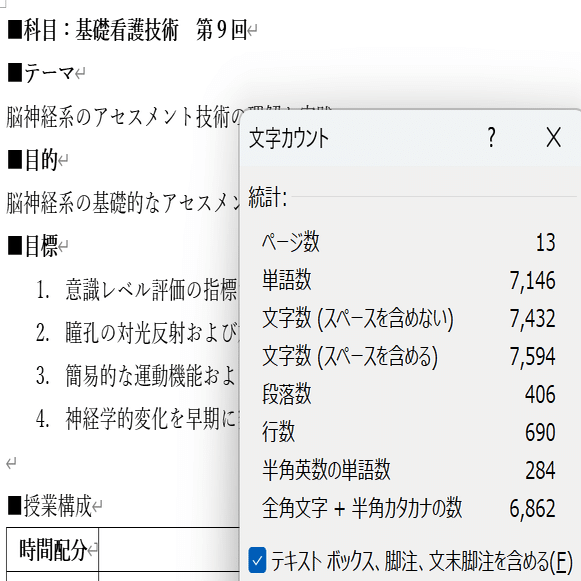Click the 時間配分 table cell
581x581 pixels.
click(x=53, y=550)
